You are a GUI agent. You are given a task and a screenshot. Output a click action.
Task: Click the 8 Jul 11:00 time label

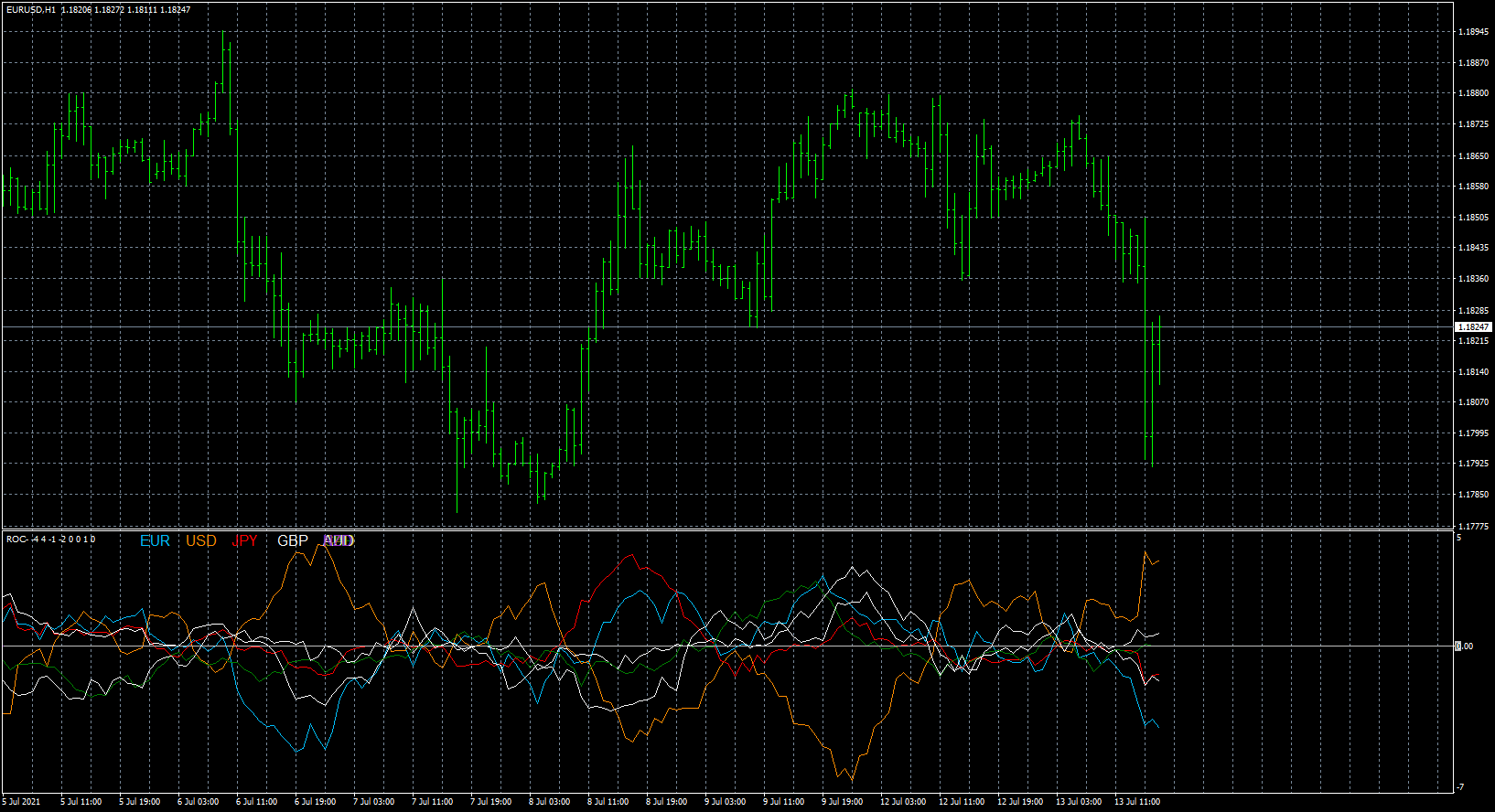(608, 802)
